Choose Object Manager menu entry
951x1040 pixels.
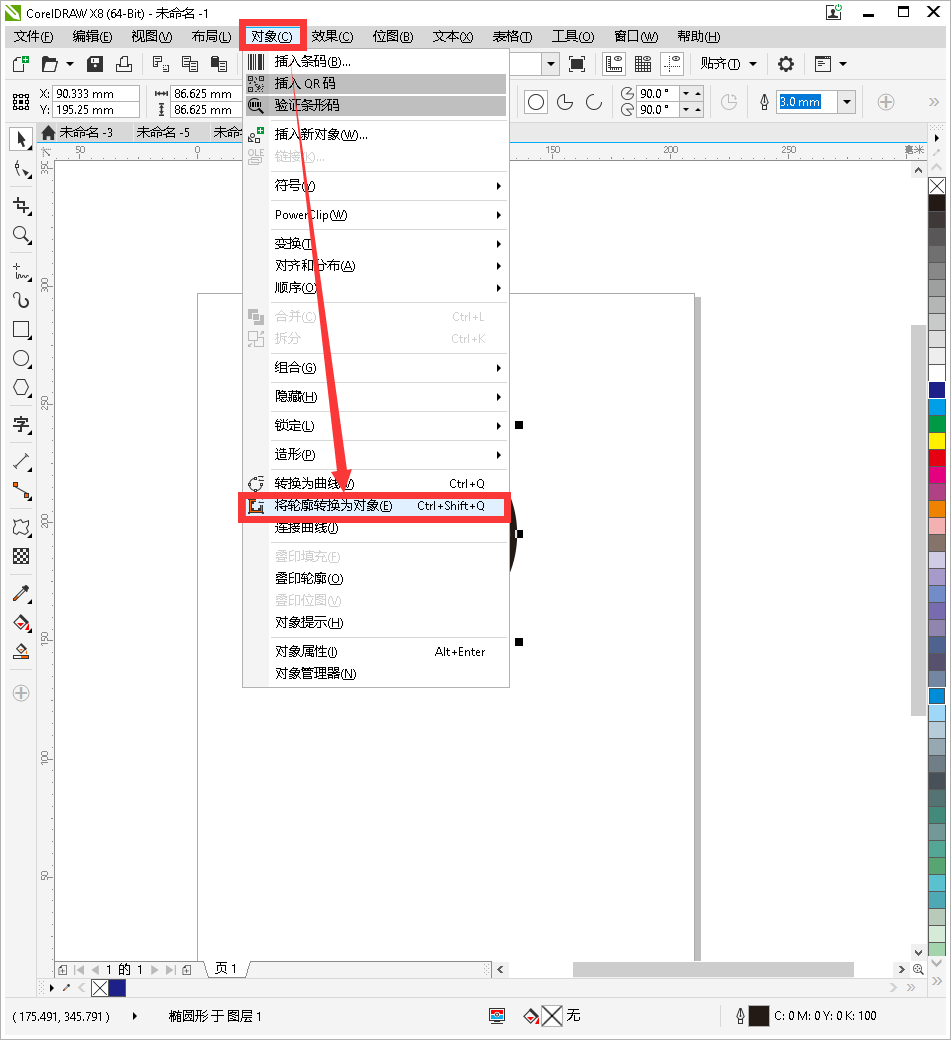click(x=375, y=674)
